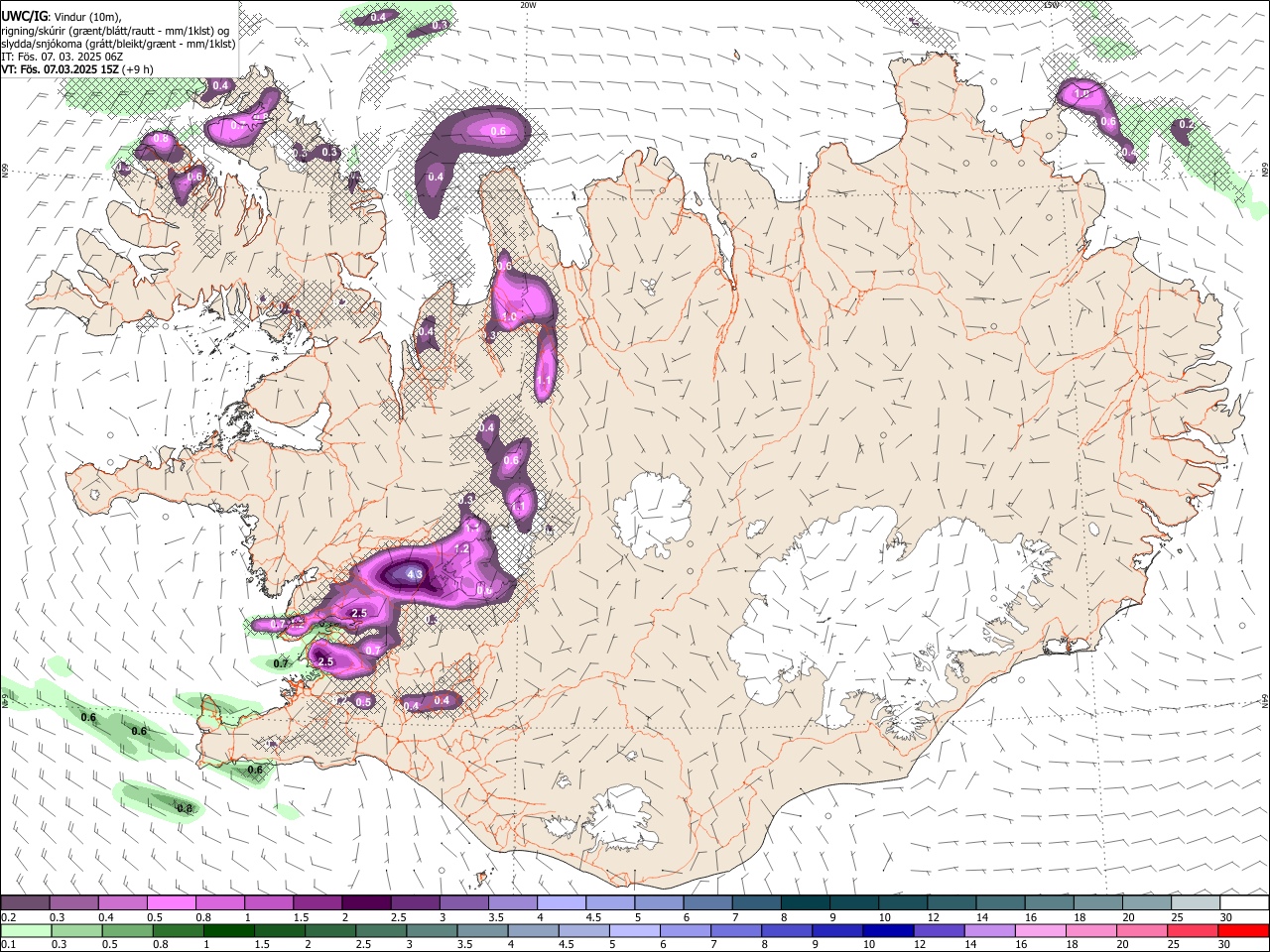
Task: Click the 'IT: Fös. 07. 03. 2025 06Z' line
Action: [x=63, y=57]
